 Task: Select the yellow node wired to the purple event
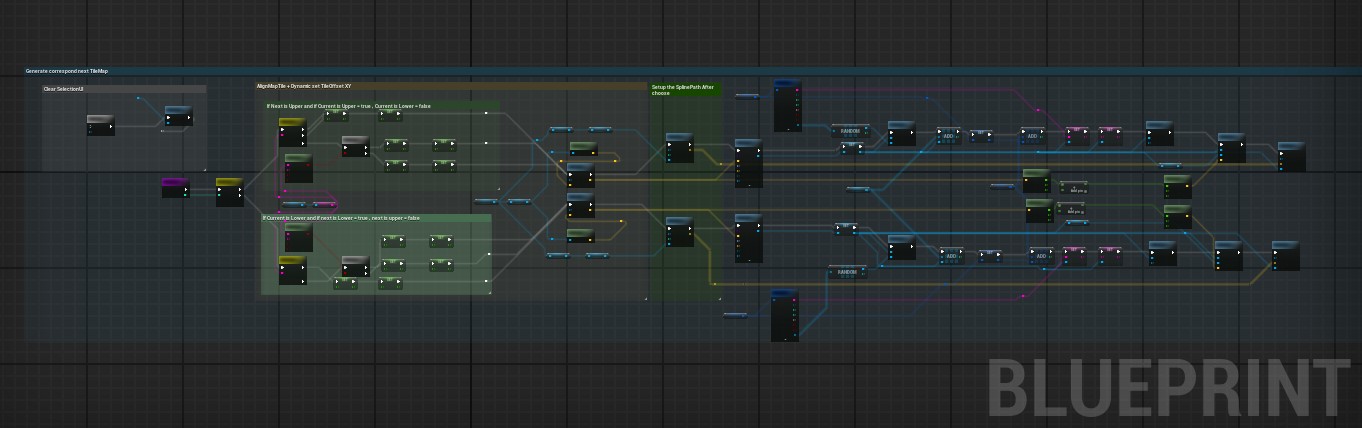point(230,192)
